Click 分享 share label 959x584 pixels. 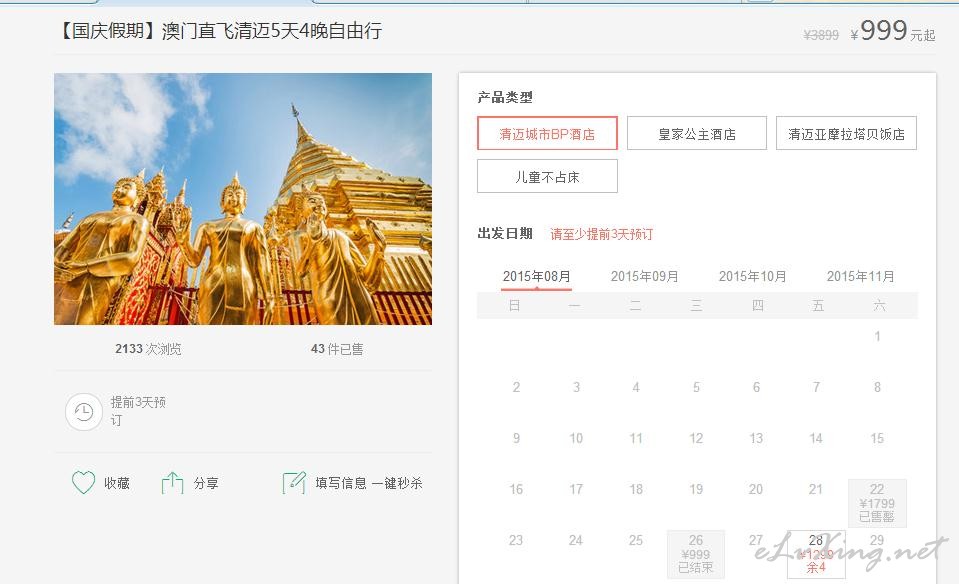(x=206, y=483)
